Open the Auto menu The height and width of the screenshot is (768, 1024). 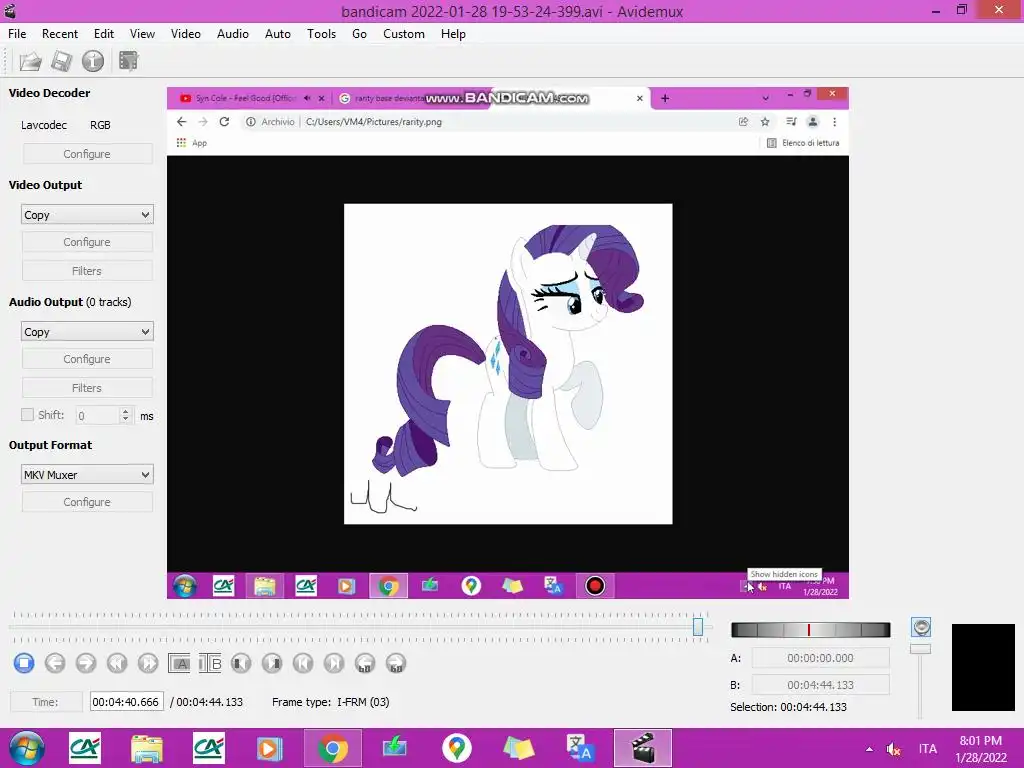click(x=278, y=34)
